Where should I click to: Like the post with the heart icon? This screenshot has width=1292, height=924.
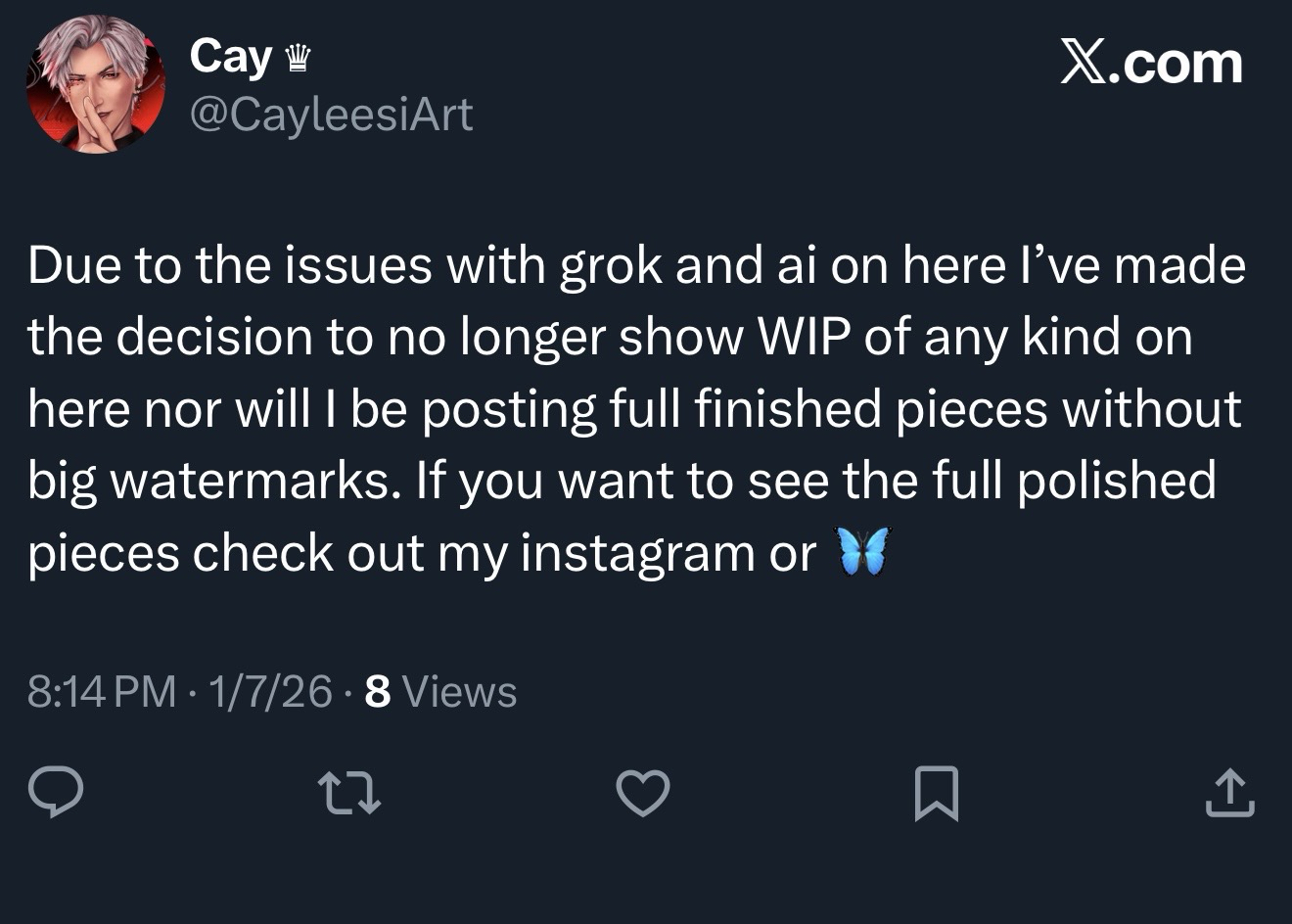pyautogui.click(x=643, y=792)
